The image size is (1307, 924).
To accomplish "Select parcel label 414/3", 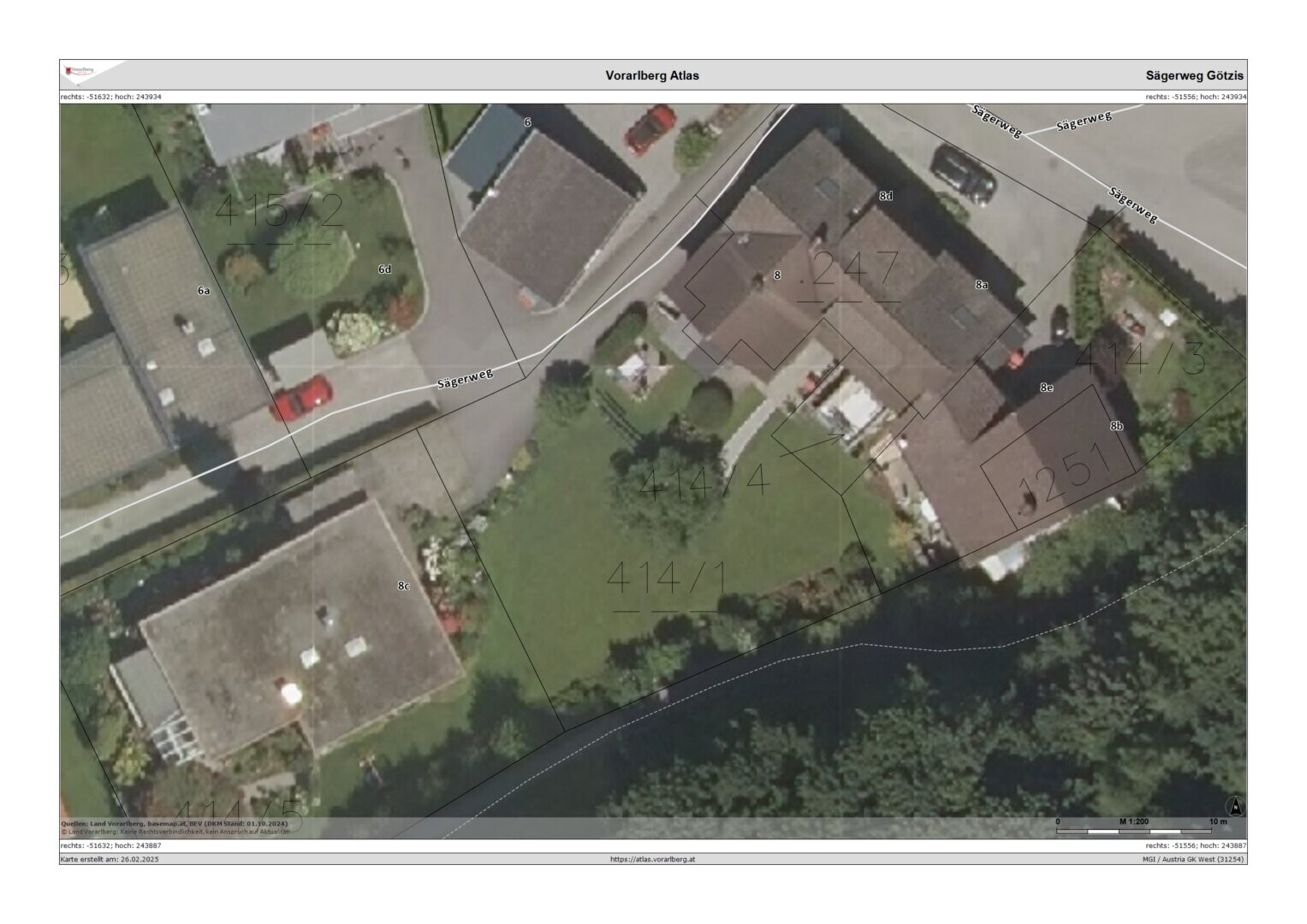I will tap(1139, 358).
